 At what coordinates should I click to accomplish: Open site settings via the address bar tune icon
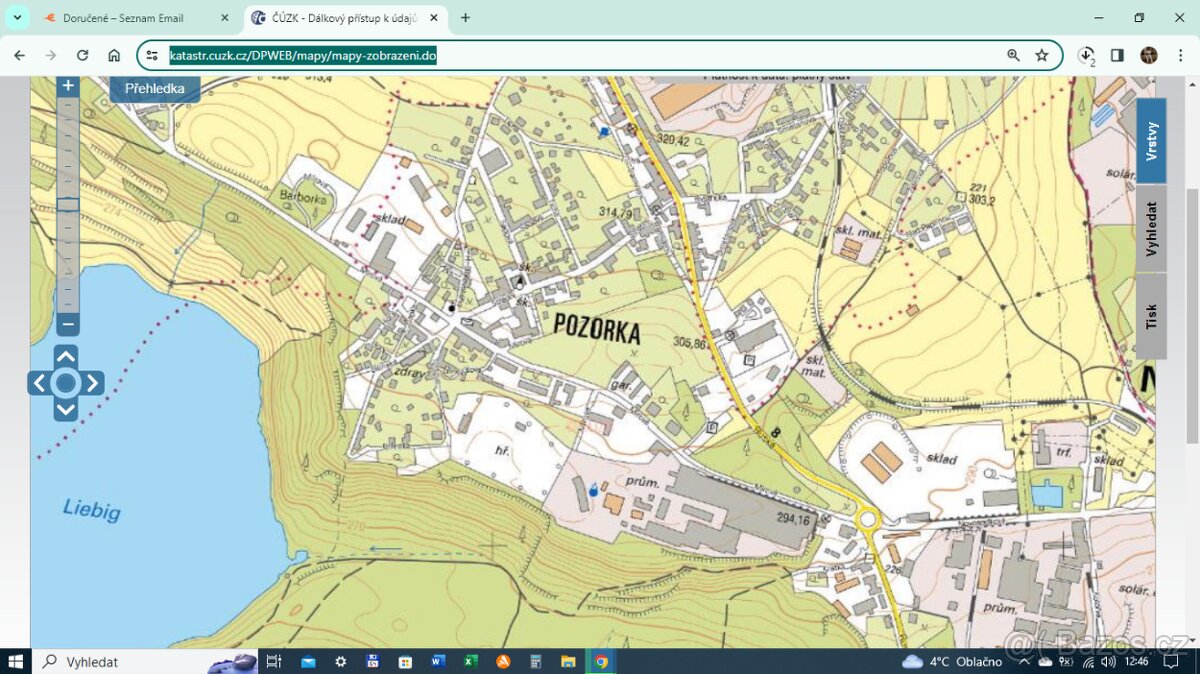[152, 55]
